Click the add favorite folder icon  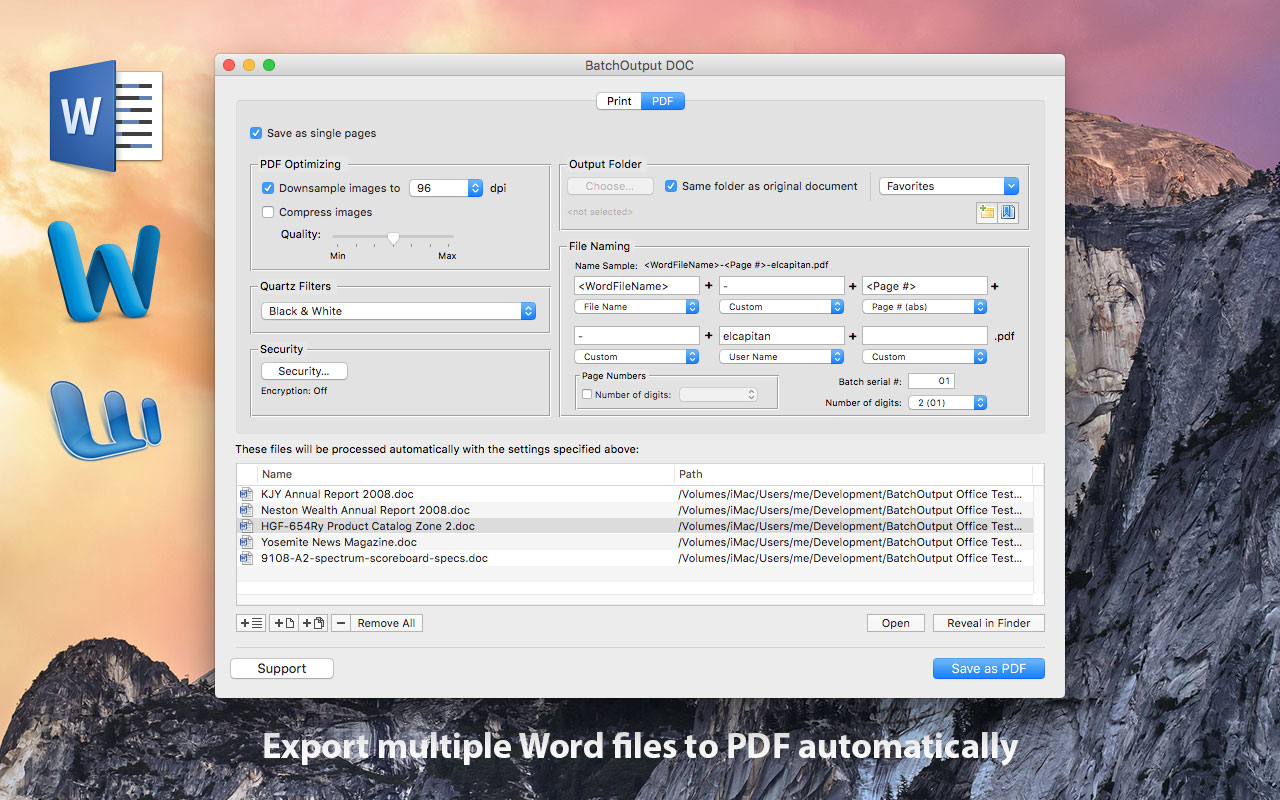987,212
